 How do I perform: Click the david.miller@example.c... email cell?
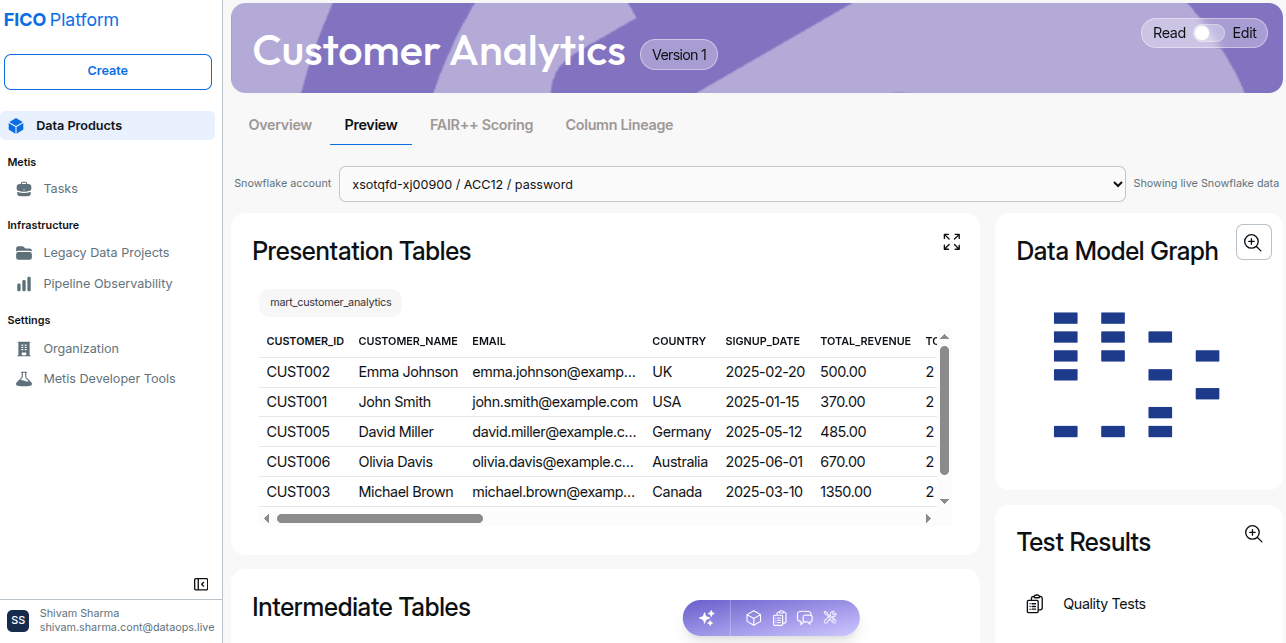(554, 432)
